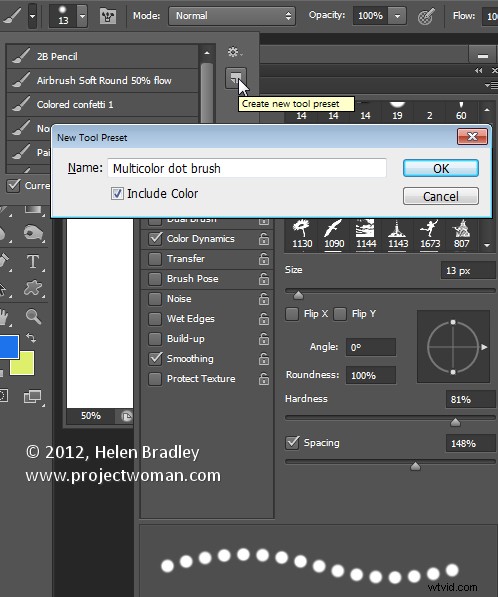Select the Type tool
This screenshot has width=498, height=597.
pos(33,262)
